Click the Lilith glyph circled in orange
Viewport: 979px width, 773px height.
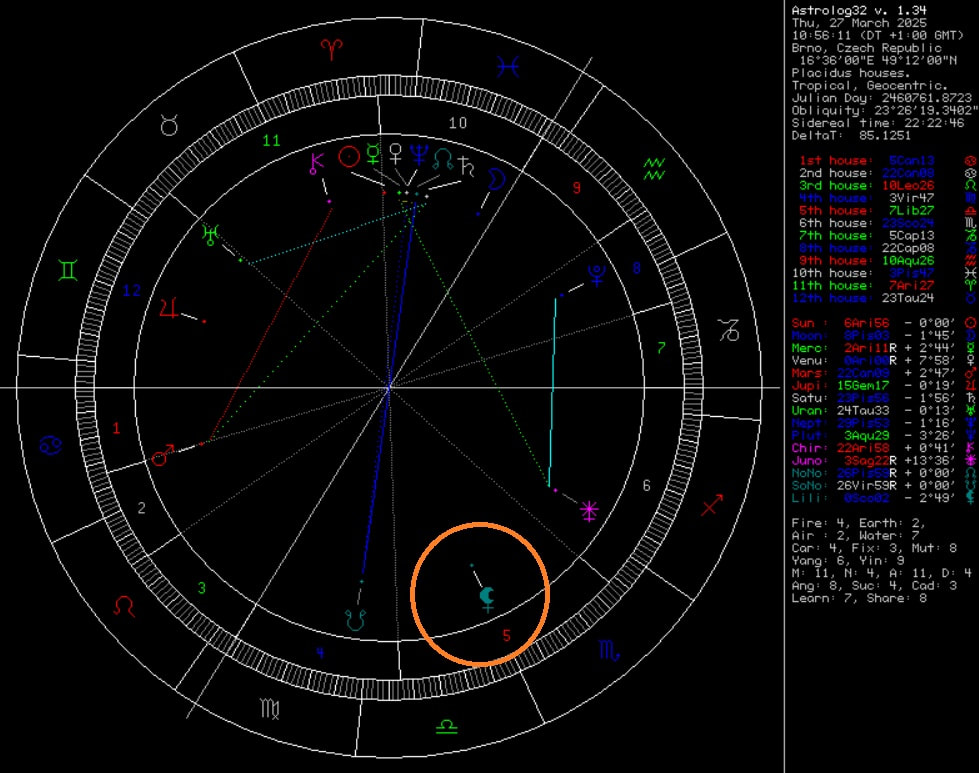coord(487,598)
